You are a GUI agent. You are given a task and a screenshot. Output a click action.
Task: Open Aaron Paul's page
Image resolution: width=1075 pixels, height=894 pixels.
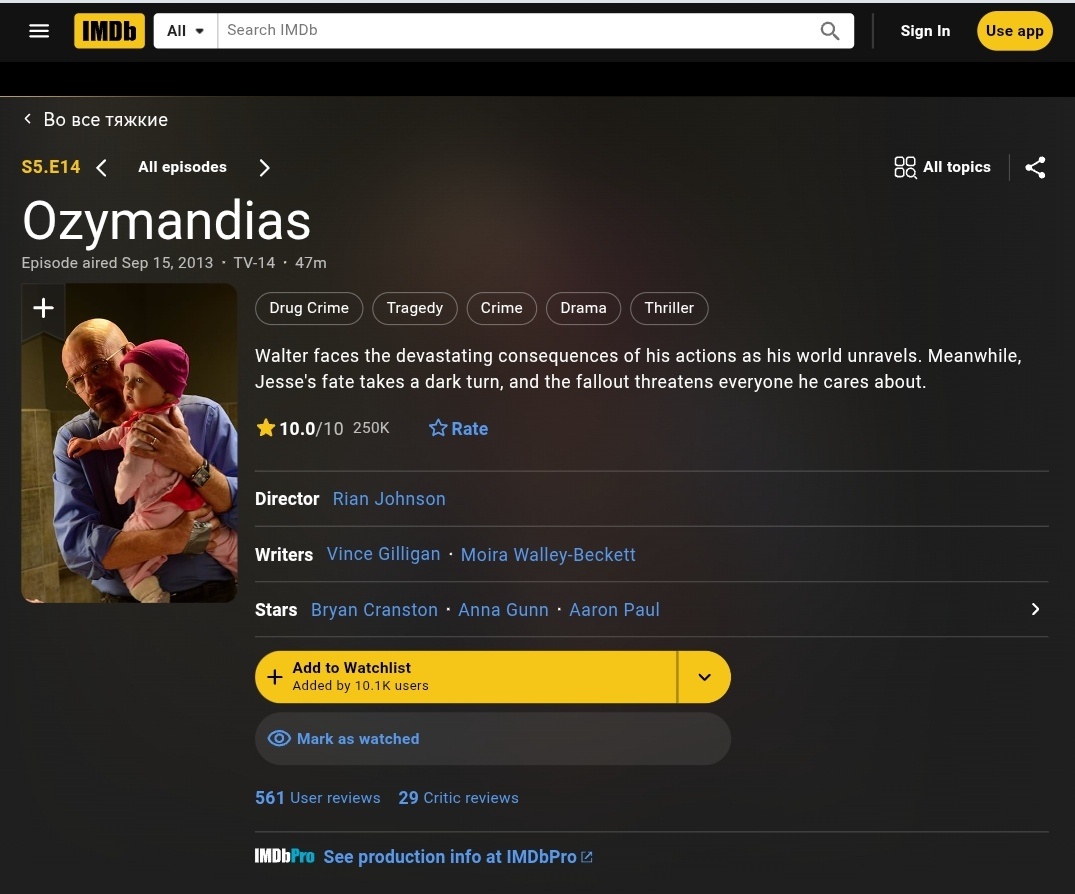coord(614,609)
